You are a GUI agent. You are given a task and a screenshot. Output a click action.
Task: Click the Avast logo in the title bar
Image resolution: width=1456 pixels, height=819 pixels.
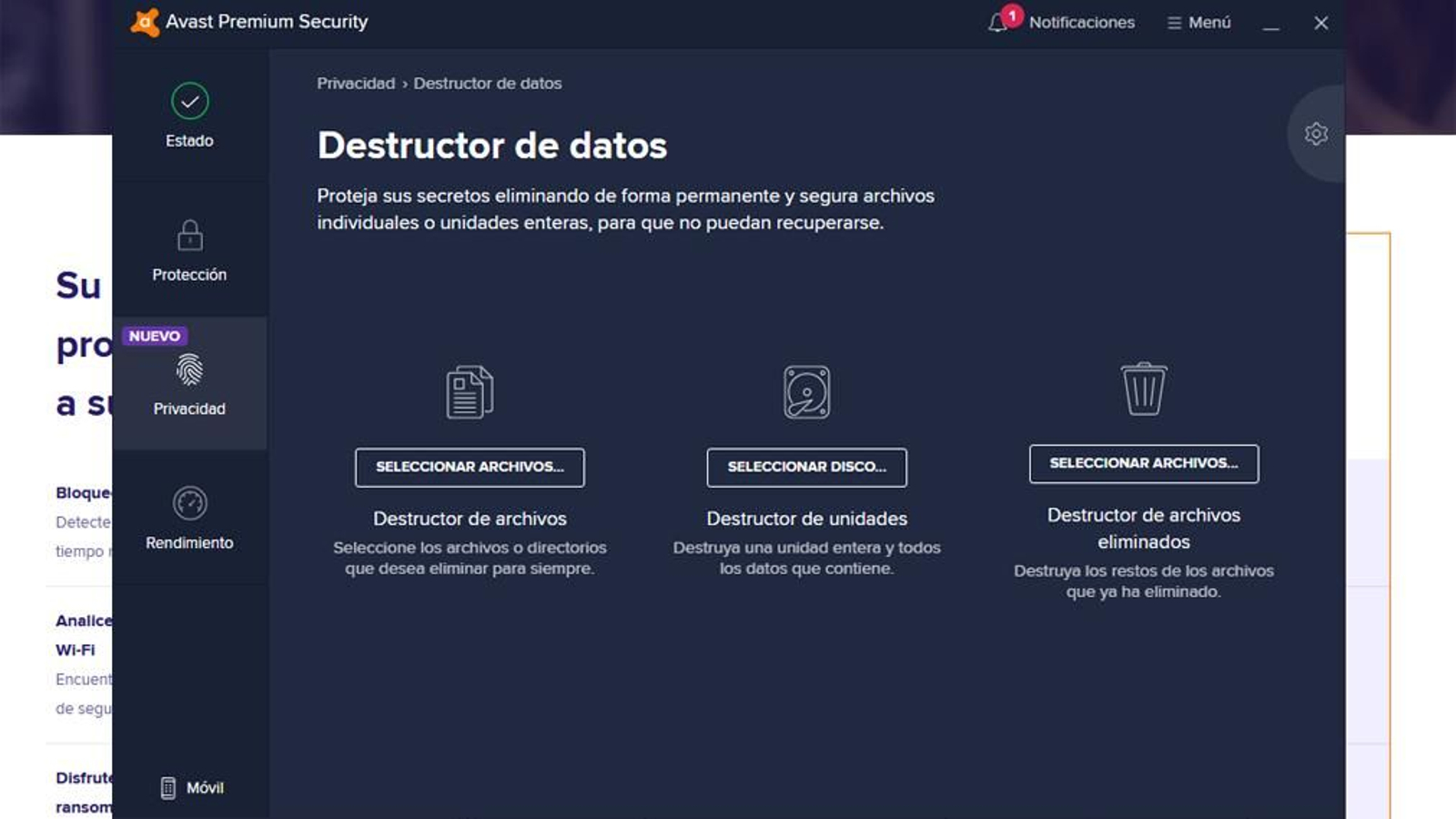(144, 21)
